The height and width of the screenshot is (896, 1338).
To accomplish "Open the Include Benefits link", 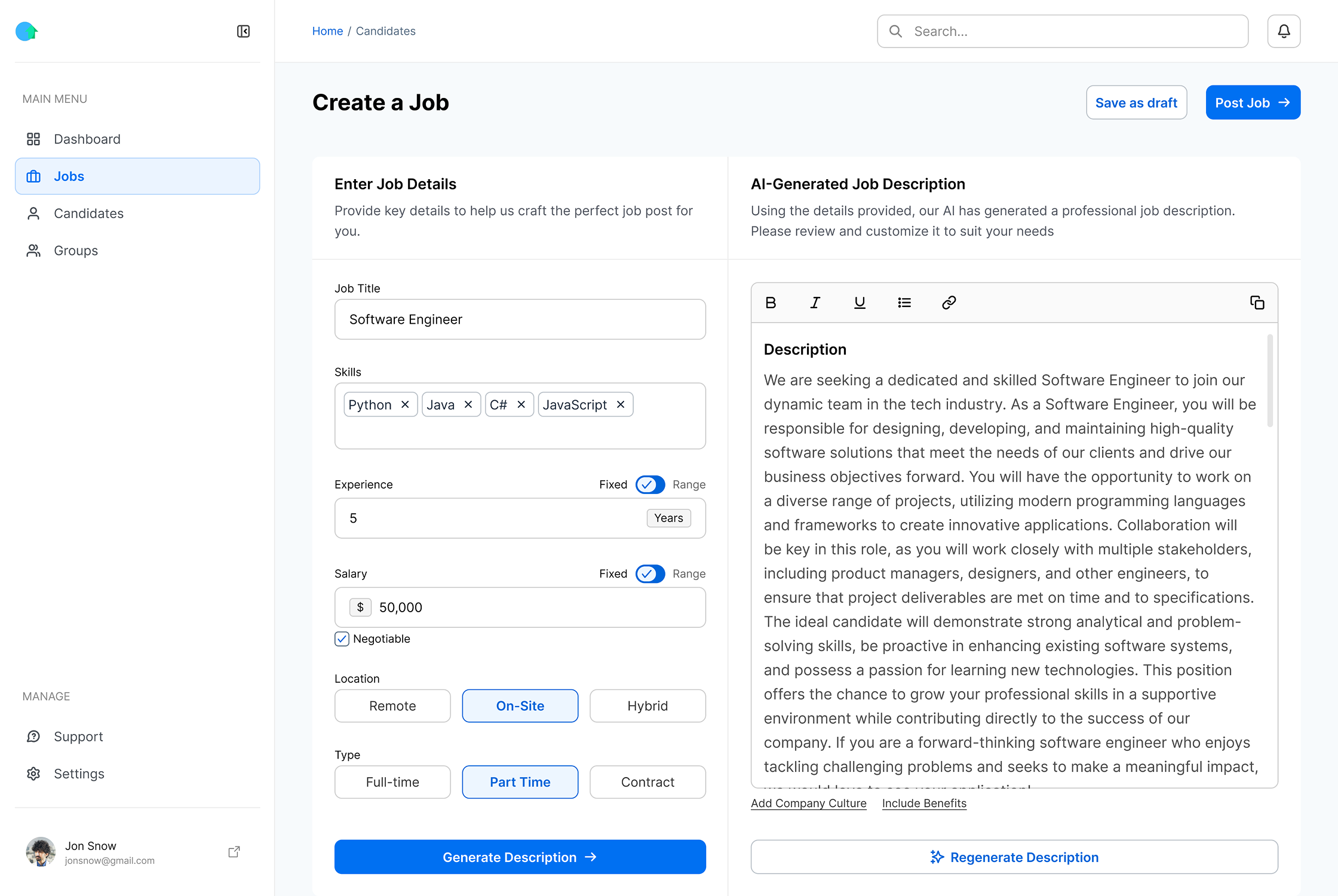I will tap(923, 803).
